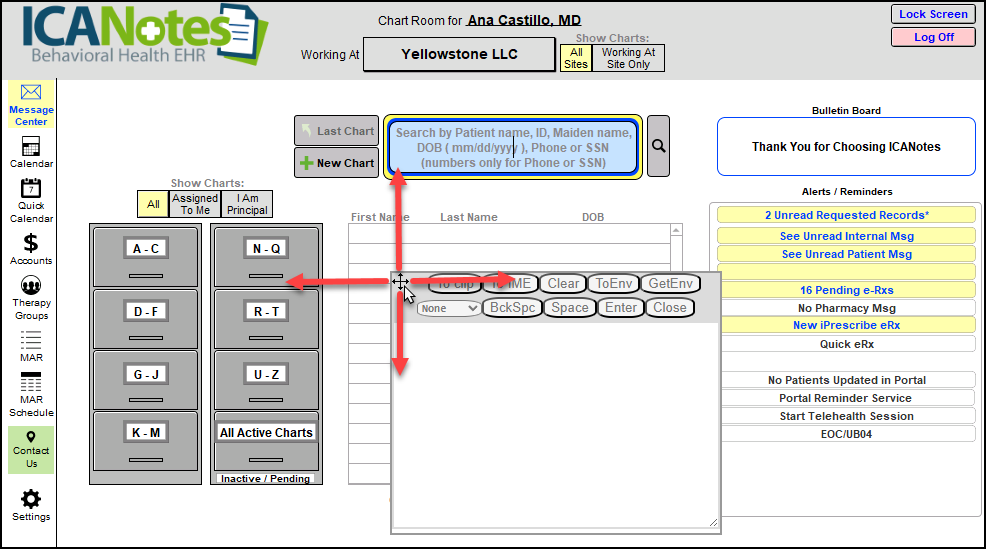Switch to Working At Site Only
This screenshot has width=986, height=549.
point(628,58)
